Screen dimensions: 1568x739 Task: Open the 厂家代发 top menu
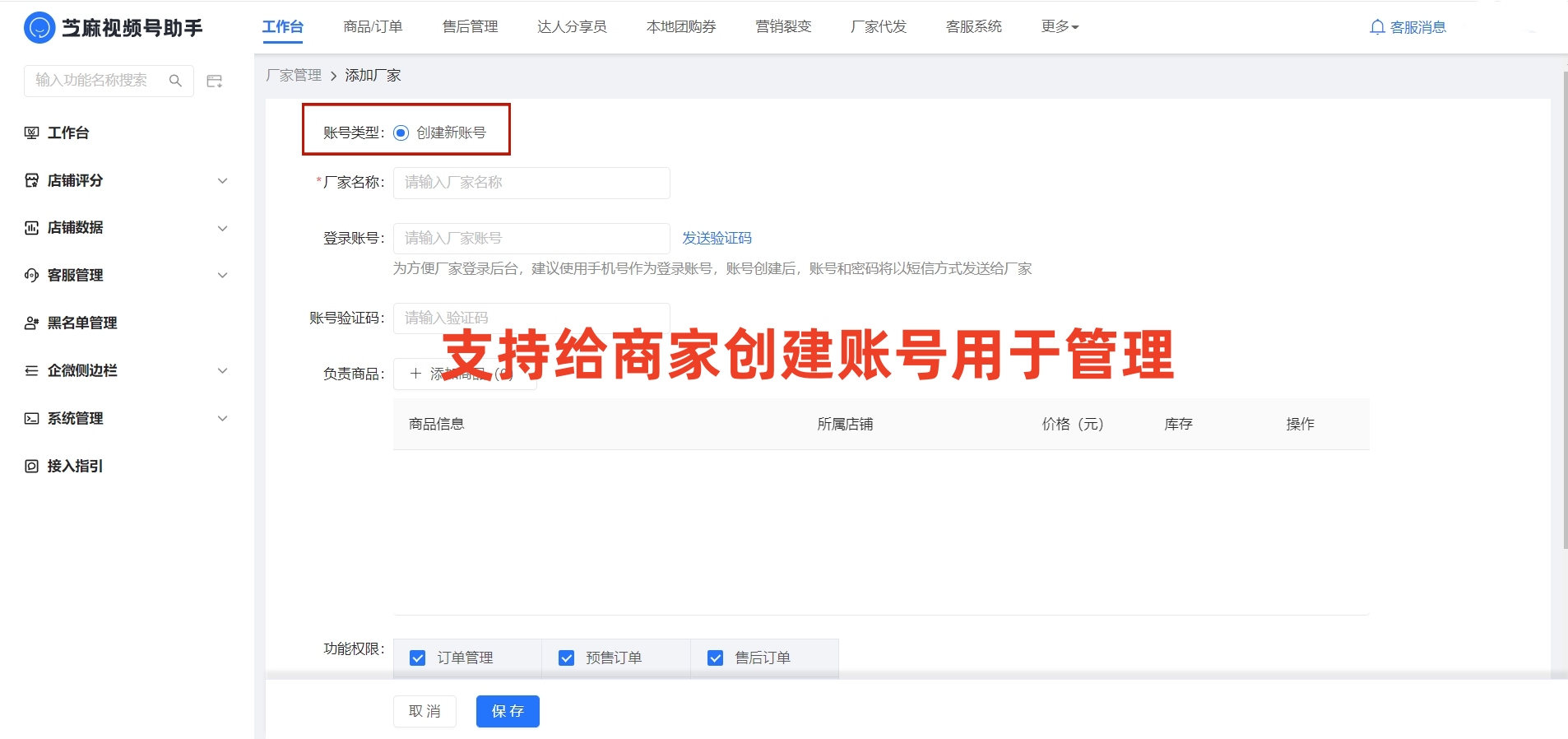click(879, 26)
